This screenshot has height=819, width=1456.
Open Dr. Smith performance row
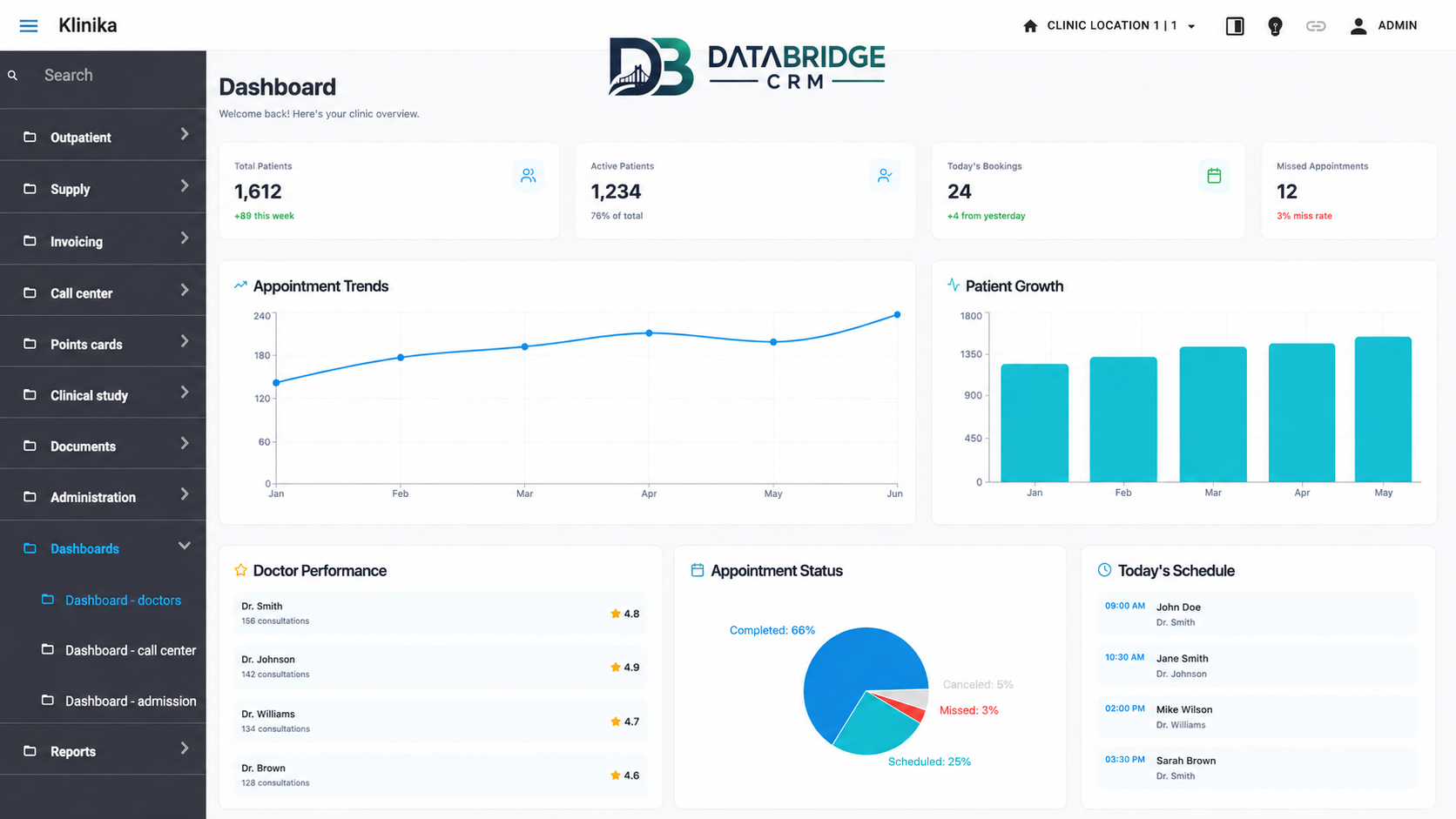440,614
